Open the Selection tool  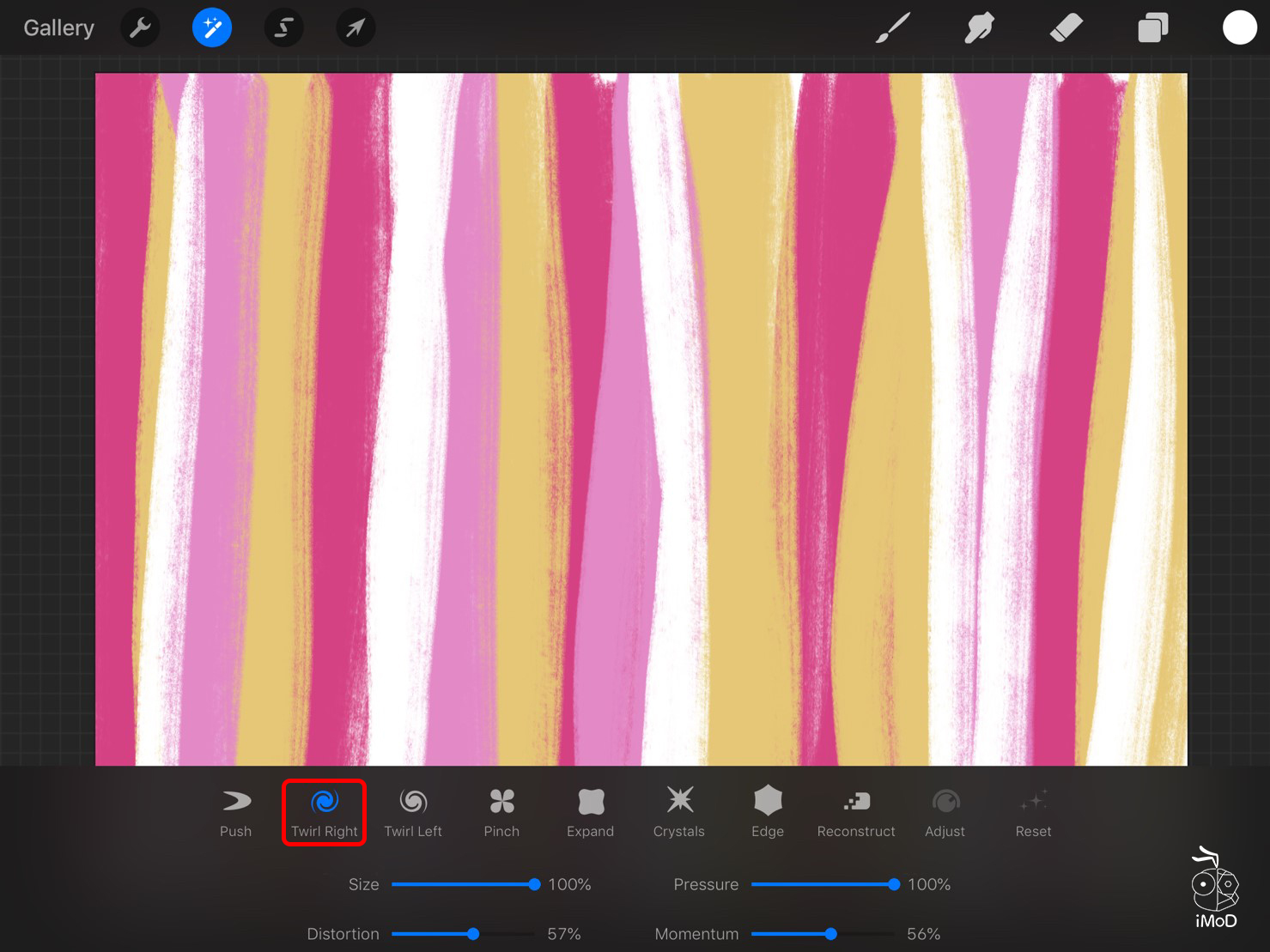[283, 28]
